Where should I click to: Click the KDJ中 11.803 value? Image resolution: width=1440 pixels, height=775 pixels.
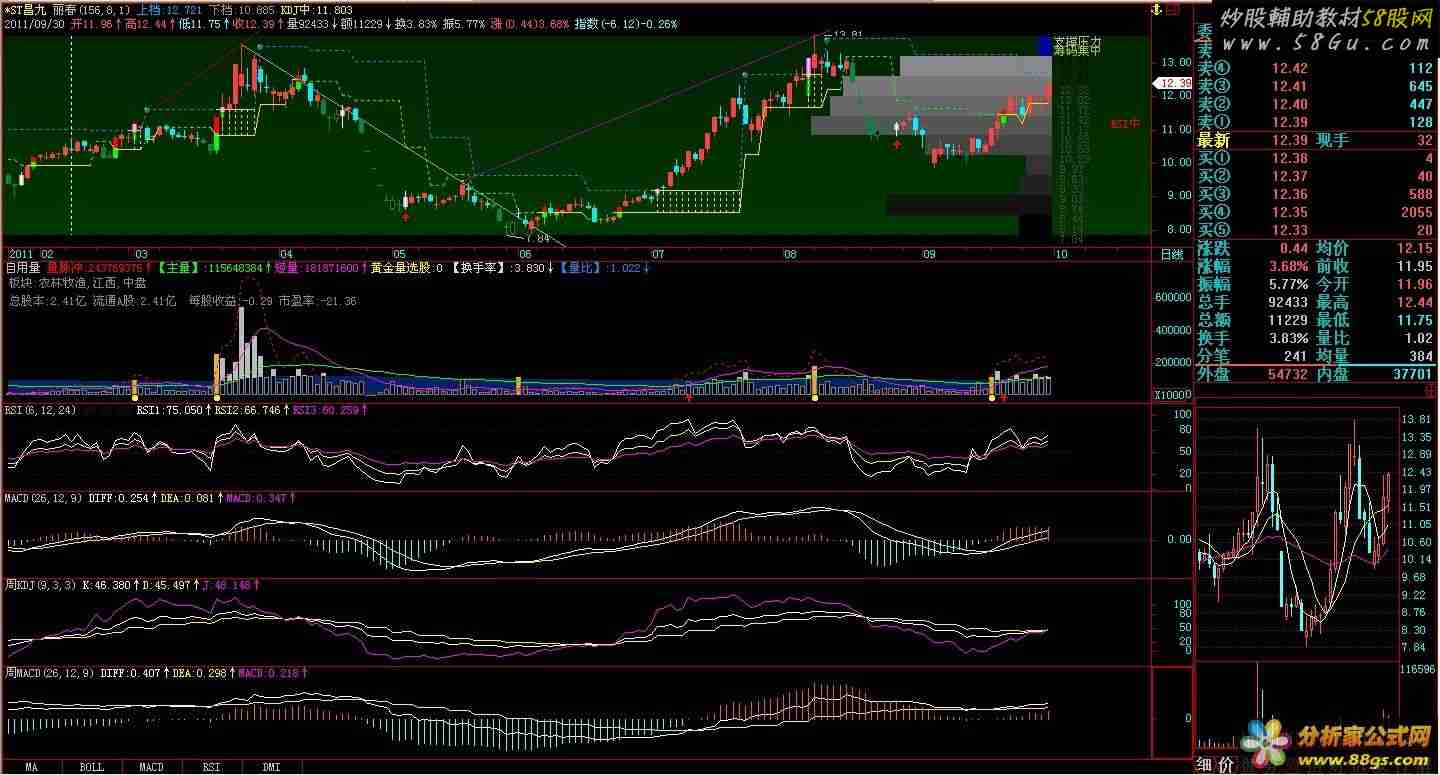tap(319, 9)
